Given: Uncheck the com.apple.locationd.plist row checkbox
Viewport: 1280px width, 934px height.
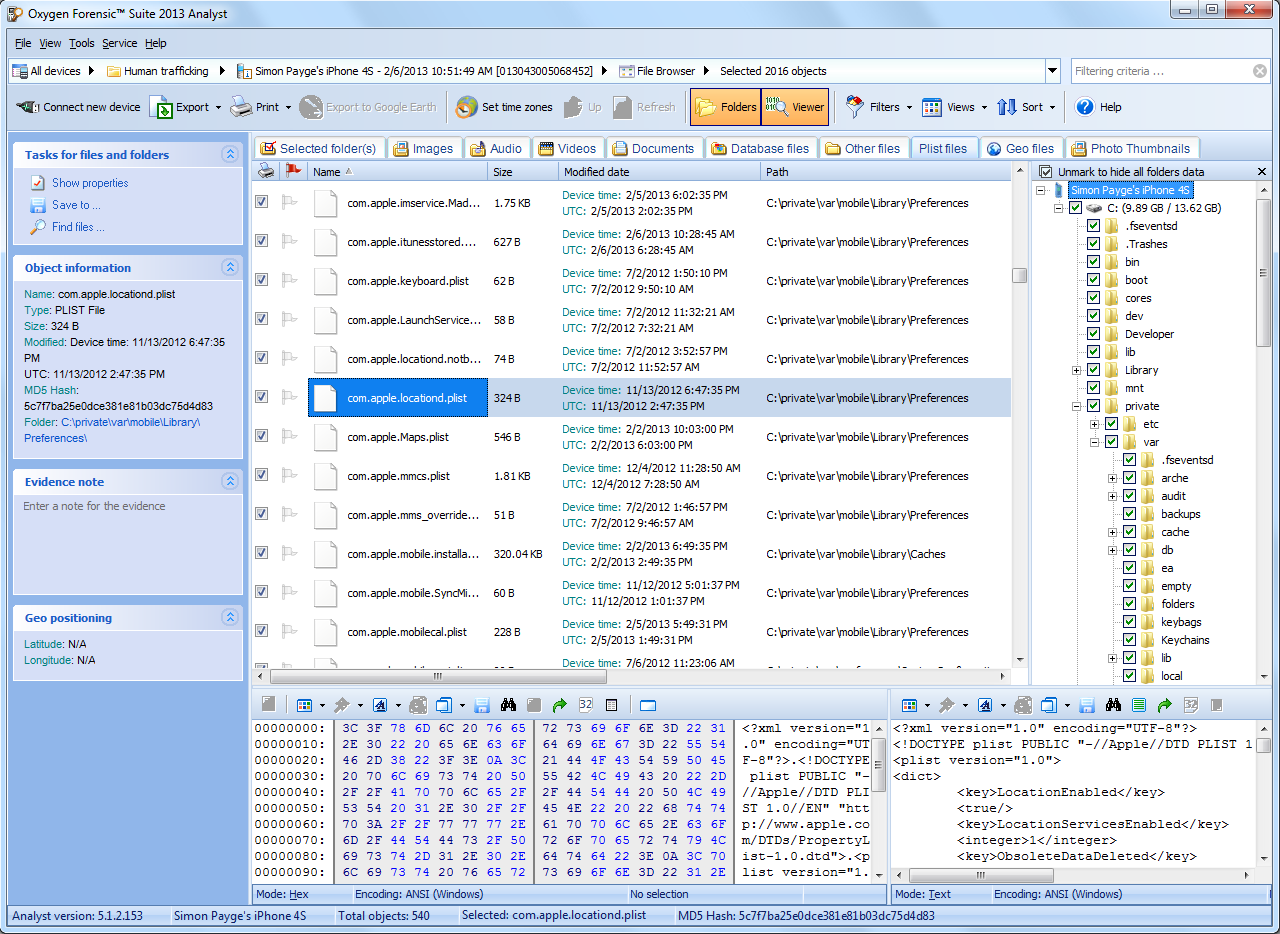Looking at the screenshot, I should (262, 397).
